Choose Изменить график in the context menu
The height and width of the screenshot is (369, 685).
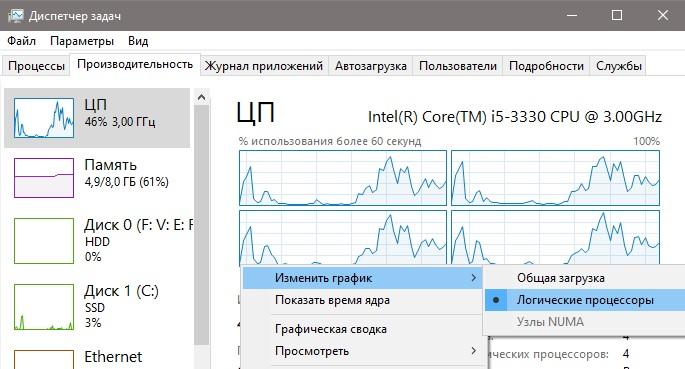362,278
